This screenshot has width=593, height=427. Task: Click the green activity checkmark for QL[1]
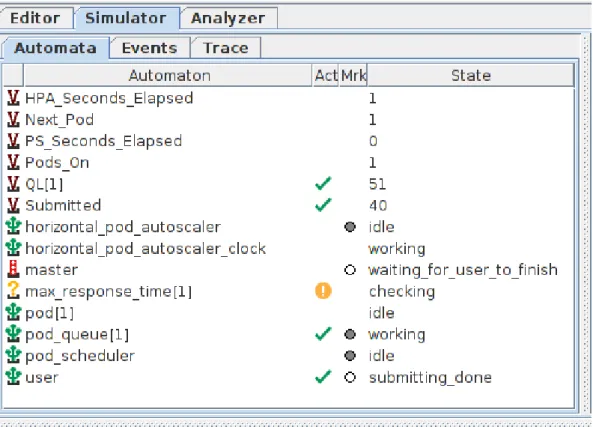(x=323, y=183)
